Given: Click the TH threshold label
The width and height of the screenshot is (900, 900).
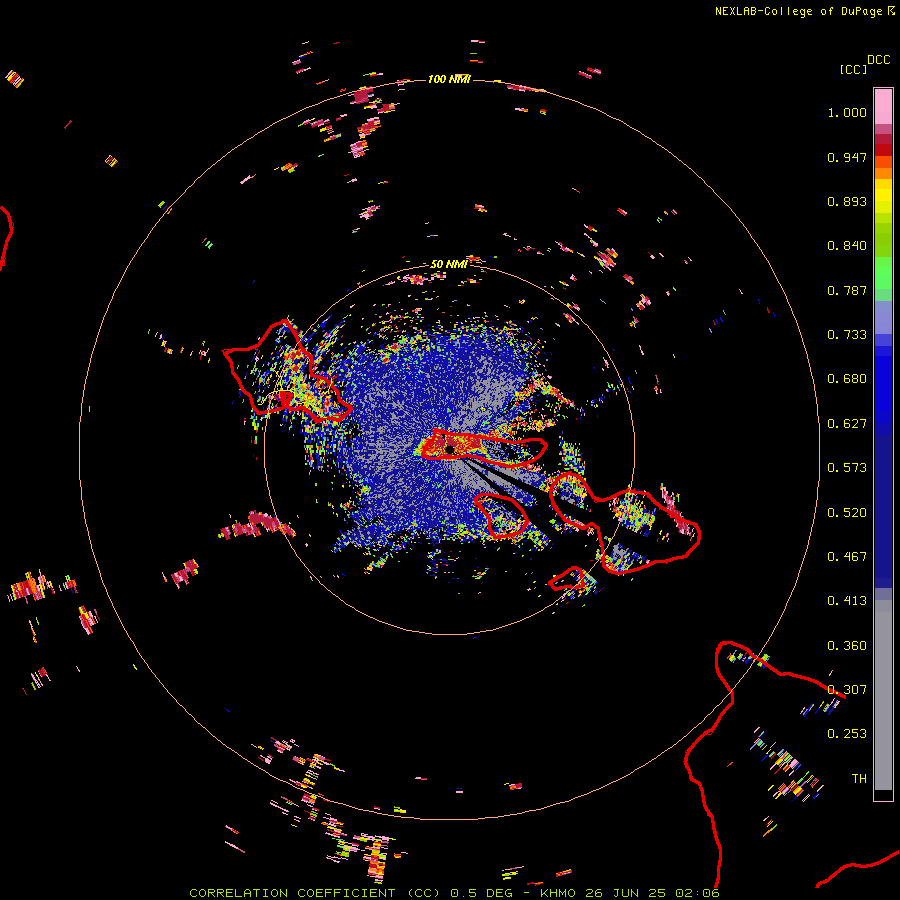Looking at the screenshot, I should 859,779.
